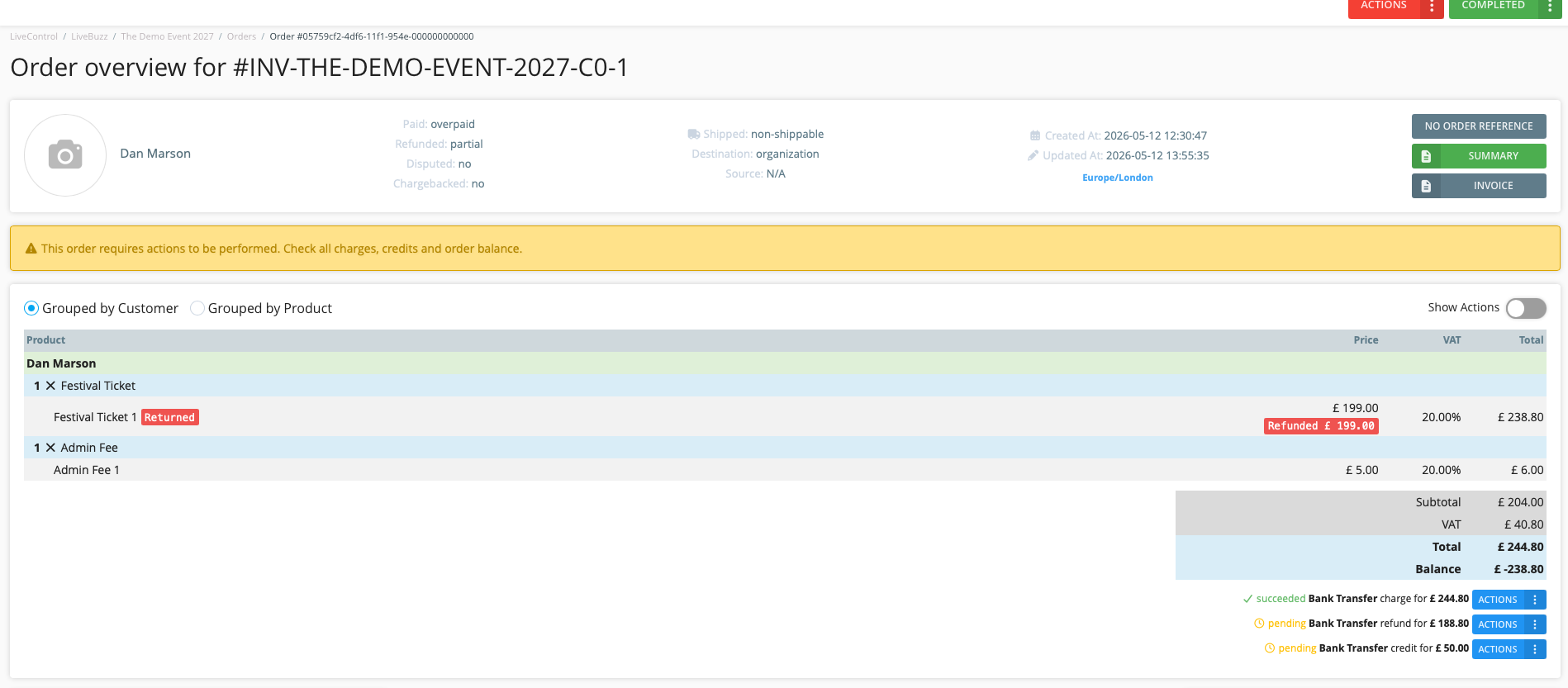Screen dimensions: 1568x688
Task: Click the Source: N/A text
Action: tap(755, 173)
